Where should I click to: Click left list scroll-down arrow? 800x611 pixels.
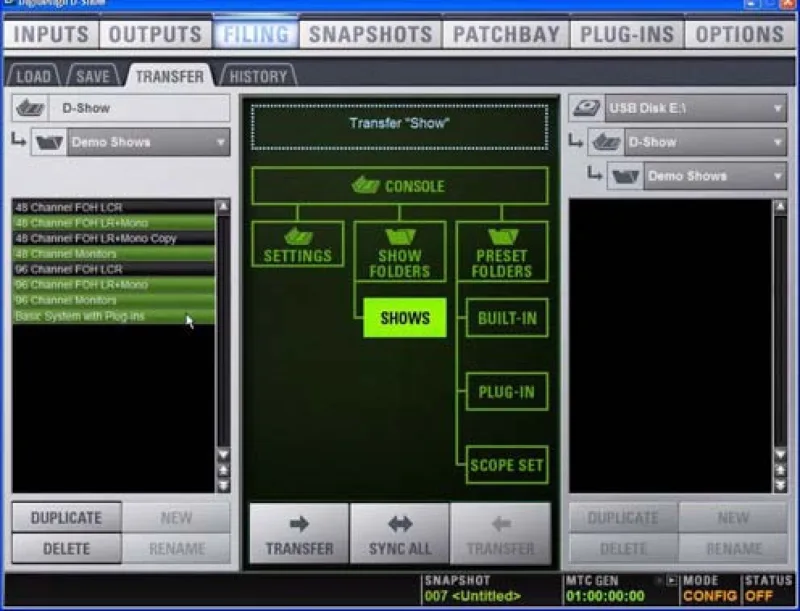(223, 454)
